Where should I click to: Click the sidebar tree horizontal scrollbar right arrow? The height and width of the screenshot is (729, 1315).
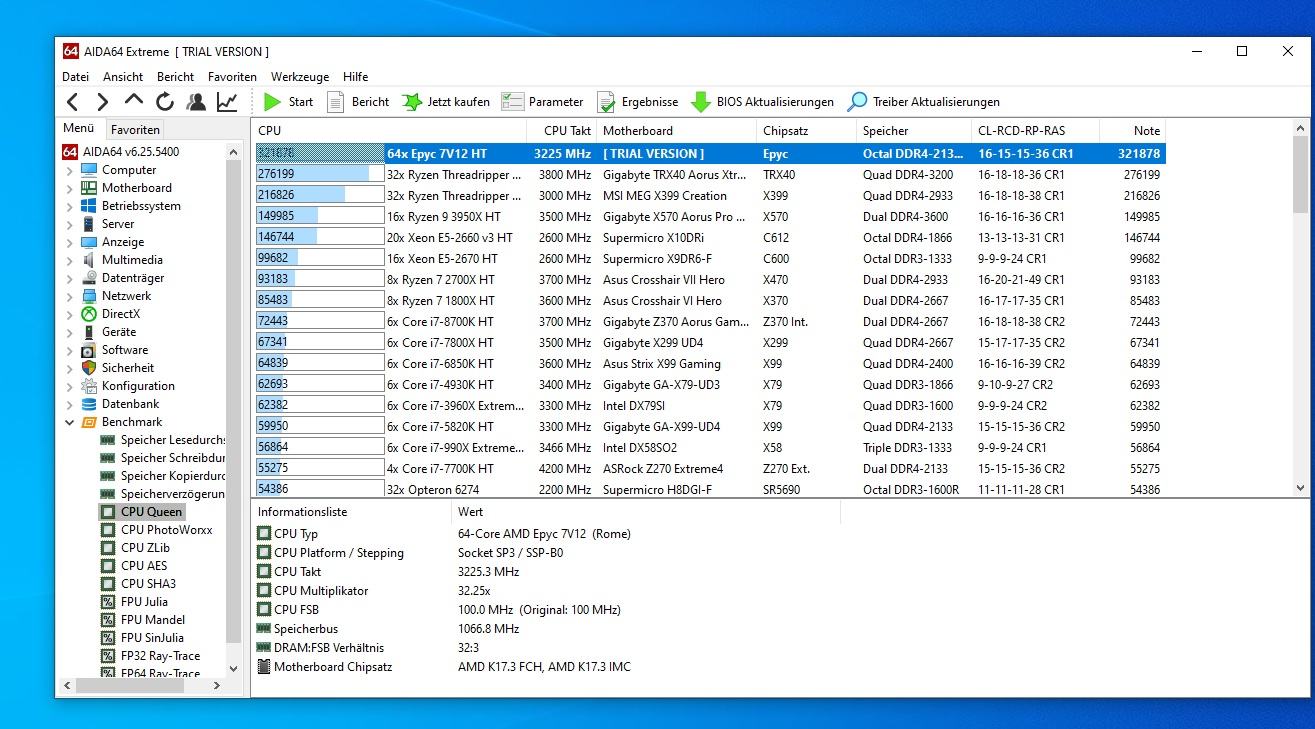216,686
